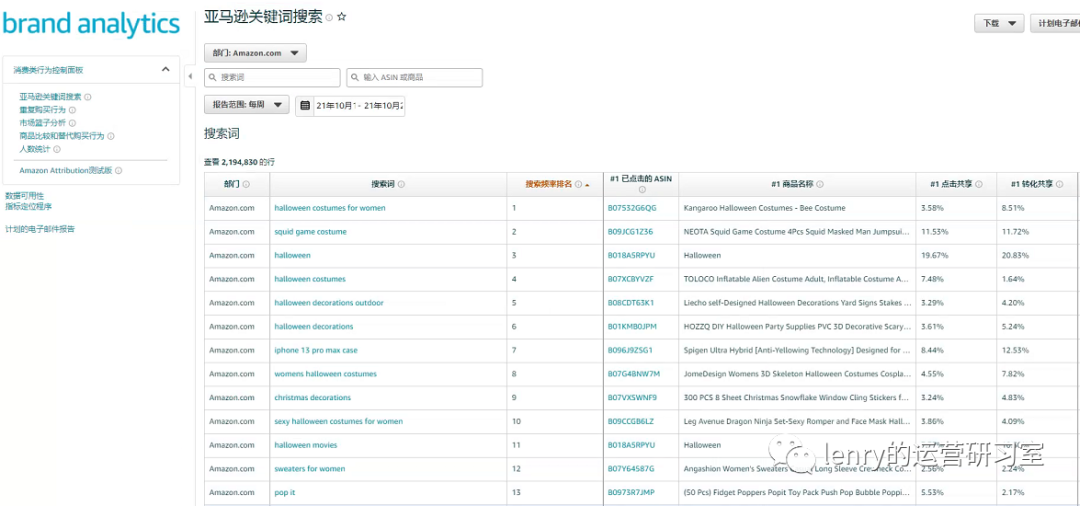Click the 计划的电子邮件报告 sidebar link
Screen dimensions: 1080x506
click(x=40, y=229)
